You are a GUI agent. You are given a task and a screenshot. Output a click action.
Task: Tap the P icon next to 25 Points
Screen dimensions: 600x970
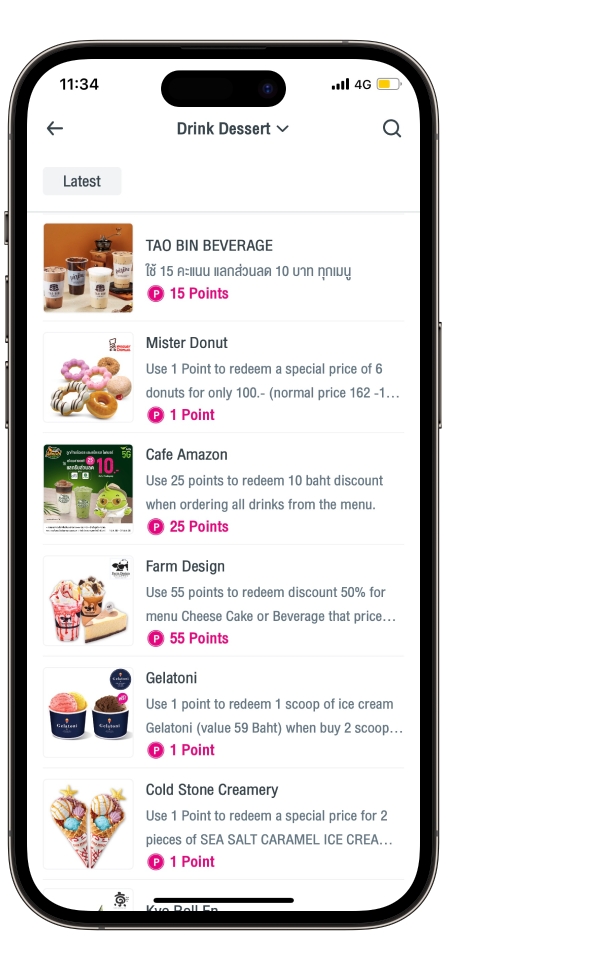(x=156, y=526)
